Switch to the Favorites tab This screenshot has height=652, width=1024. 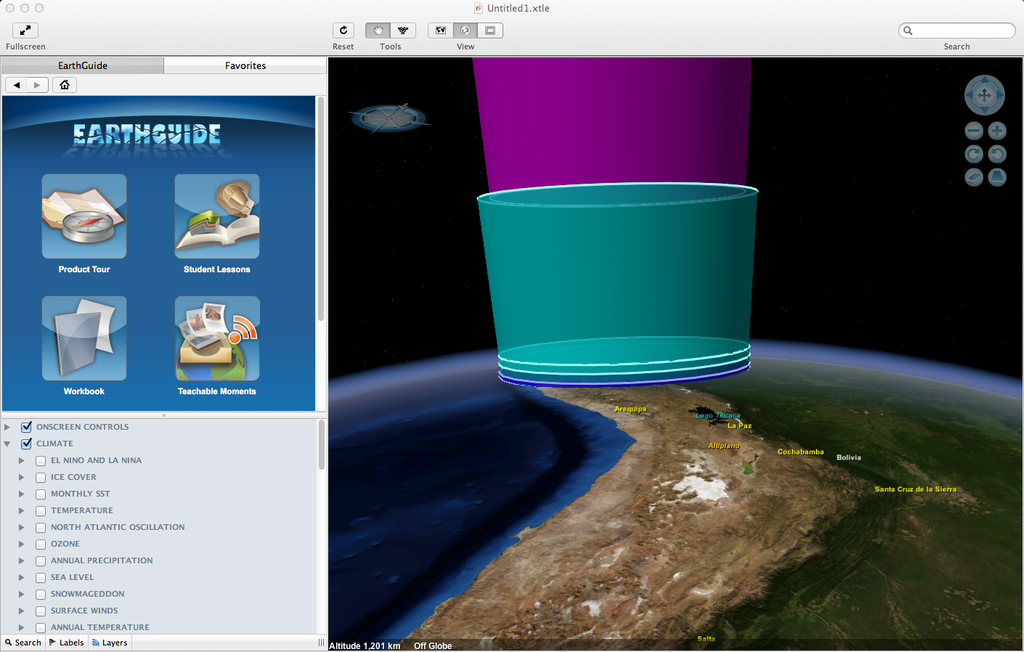[x=245, y=66]
